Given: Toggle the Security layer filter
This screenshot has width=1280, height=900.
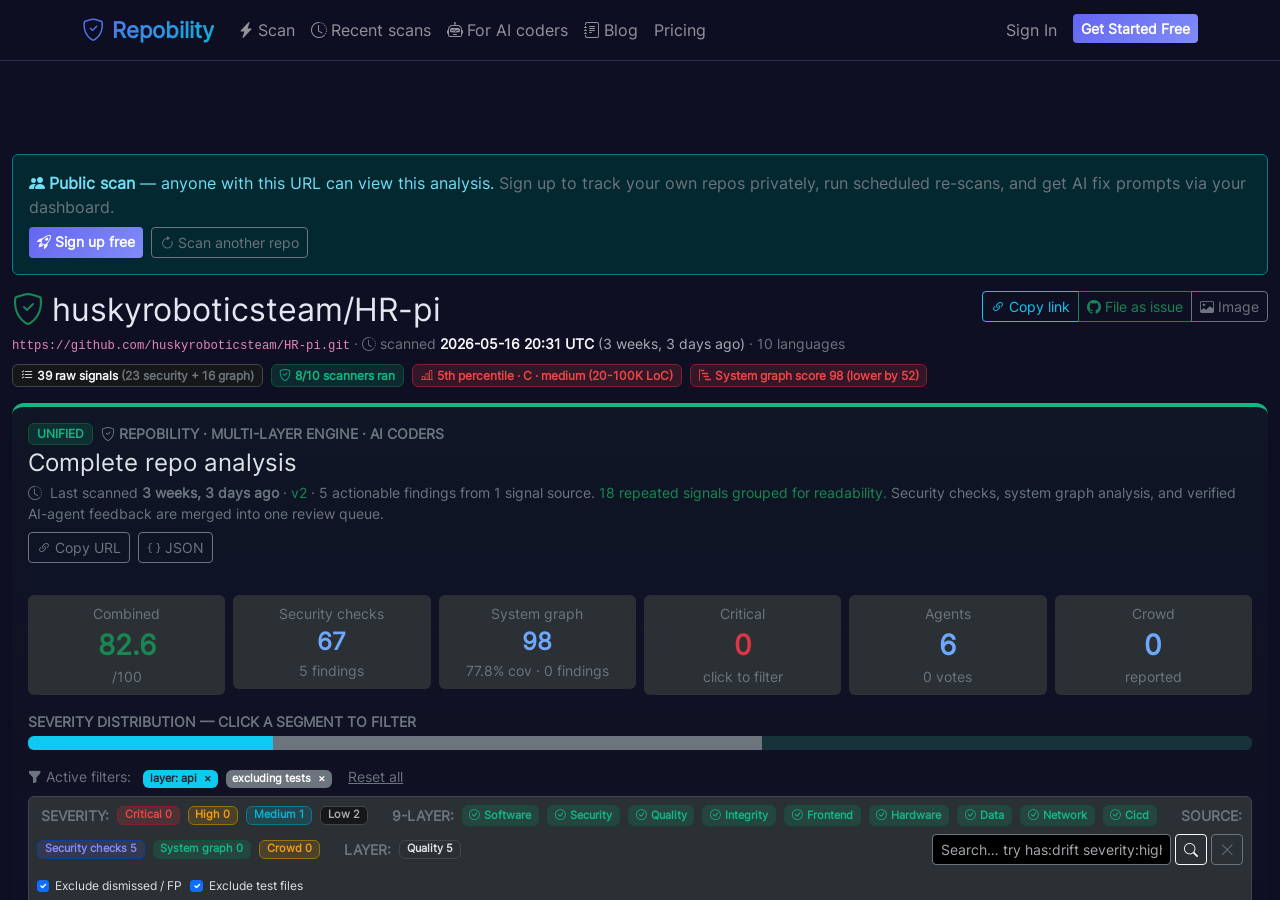Looking at the screenshot, I should pyautogui.click(x=583, y=815).
